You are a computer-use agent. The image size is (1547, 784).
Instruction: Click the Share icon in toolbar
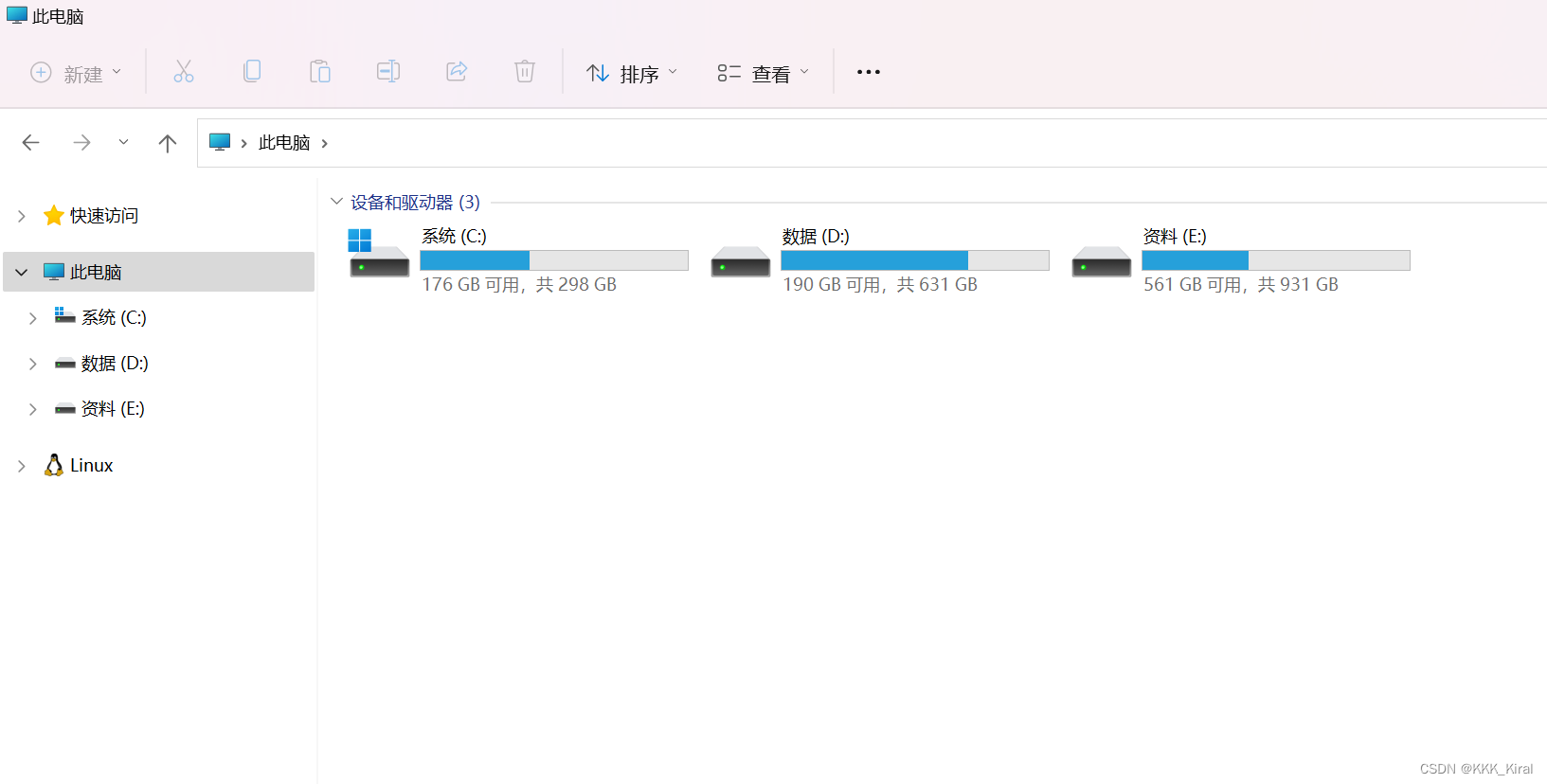[x=457, y=72]
